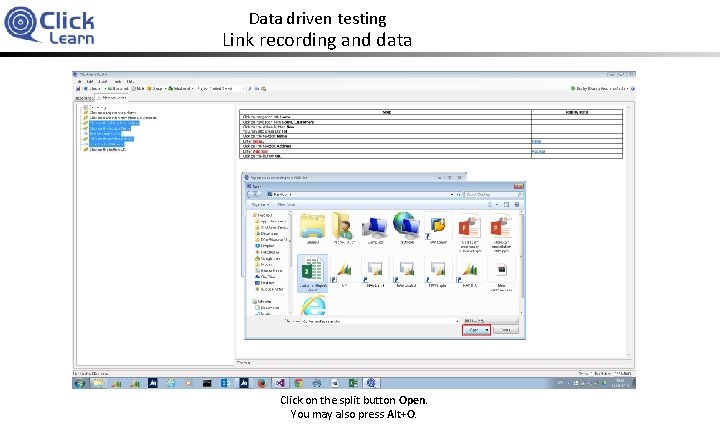Click the Cancel button in the file dialog
720x437 pixels.
(506, 330)
